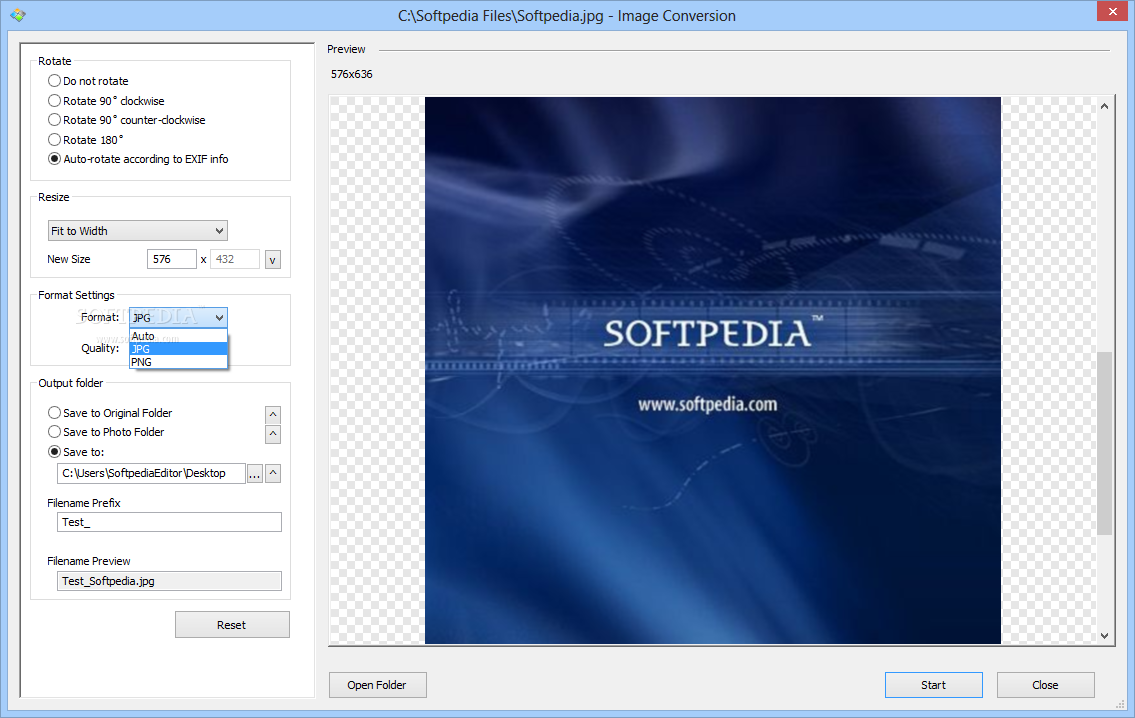Click the browse (...) button for output folder

[255, 473]
